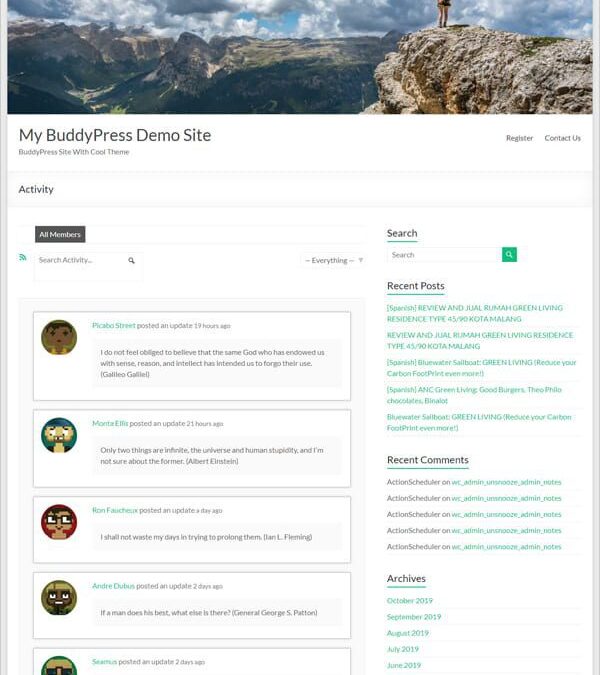Open Bluewater Sailboat GREEN LIVING recent post
The width and height of the screenshot is (600, 675).
[x=479, y=422]
